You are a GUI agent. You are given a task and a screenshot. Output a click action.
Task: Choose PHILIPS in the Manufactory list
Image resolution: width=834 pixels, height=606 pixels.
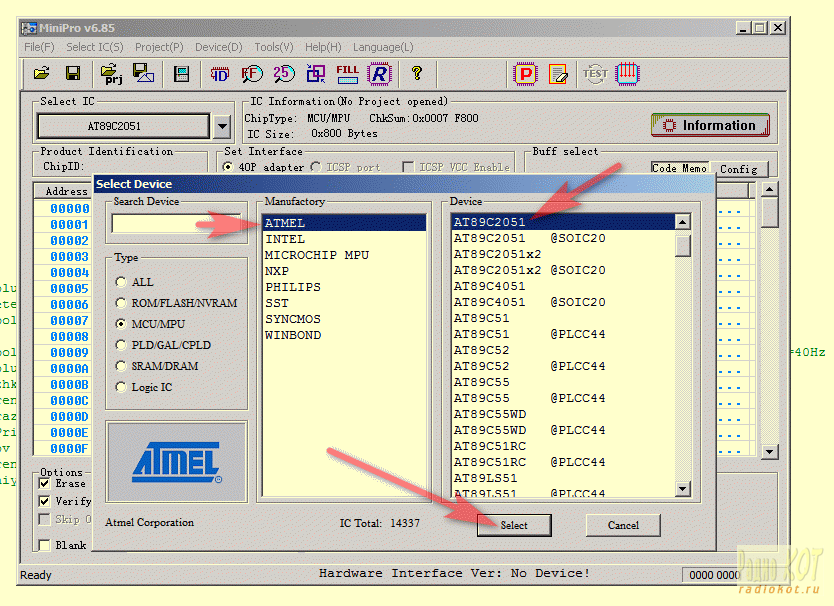pyautogui.click(x=344, y=287)
